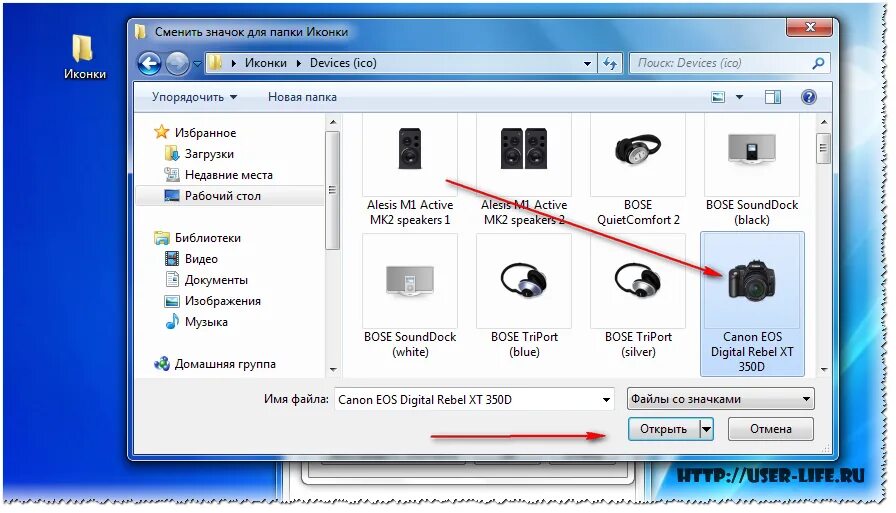Open Загрузки in the sidebar
The width and height of the screenshot is (896, 513).
(x=209, y=154)
